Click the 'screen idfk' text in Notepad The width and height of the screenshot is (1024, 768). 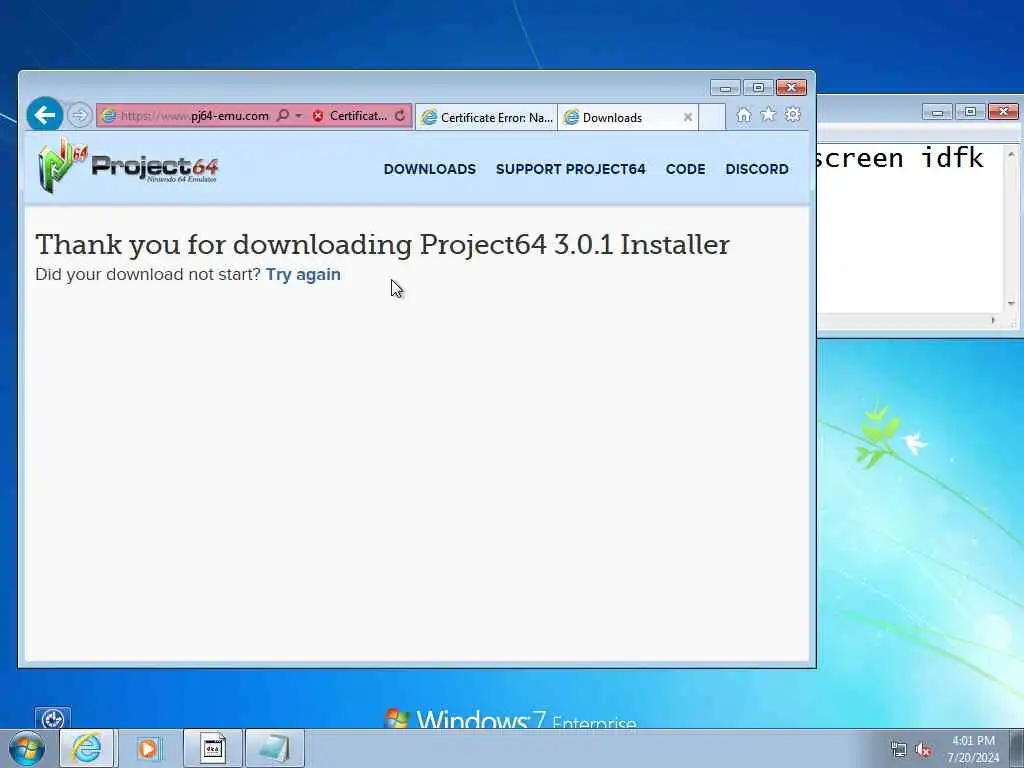coord(901,159)
